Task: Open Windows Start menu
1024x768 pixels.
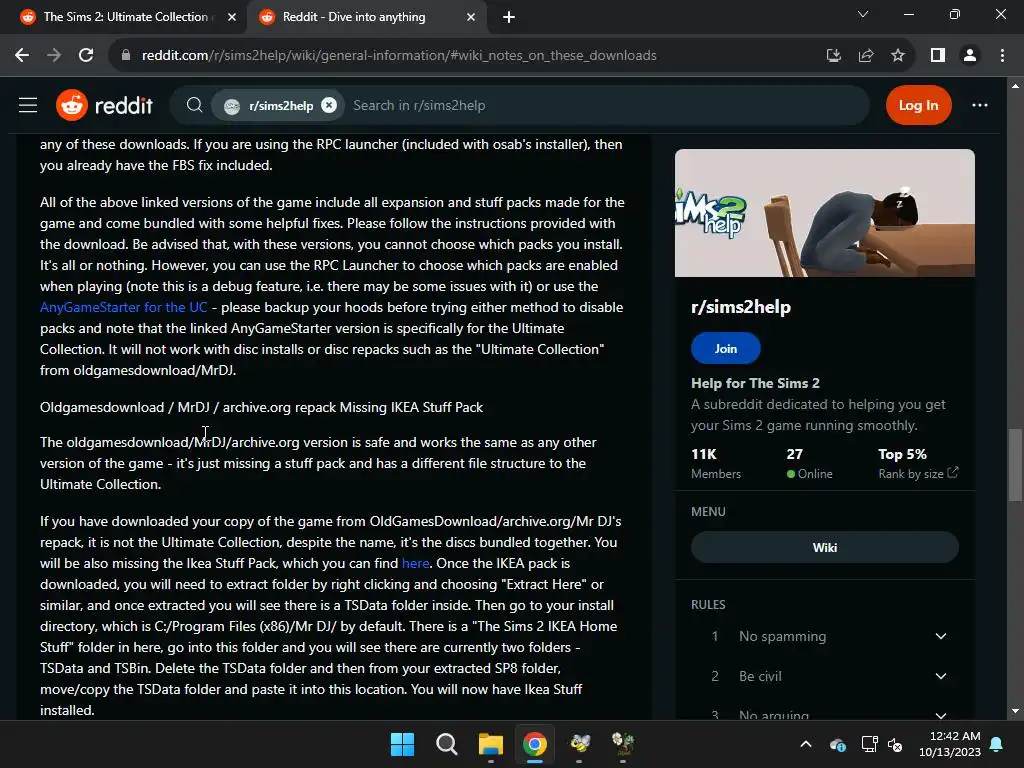Action: [x=402, y=744]
